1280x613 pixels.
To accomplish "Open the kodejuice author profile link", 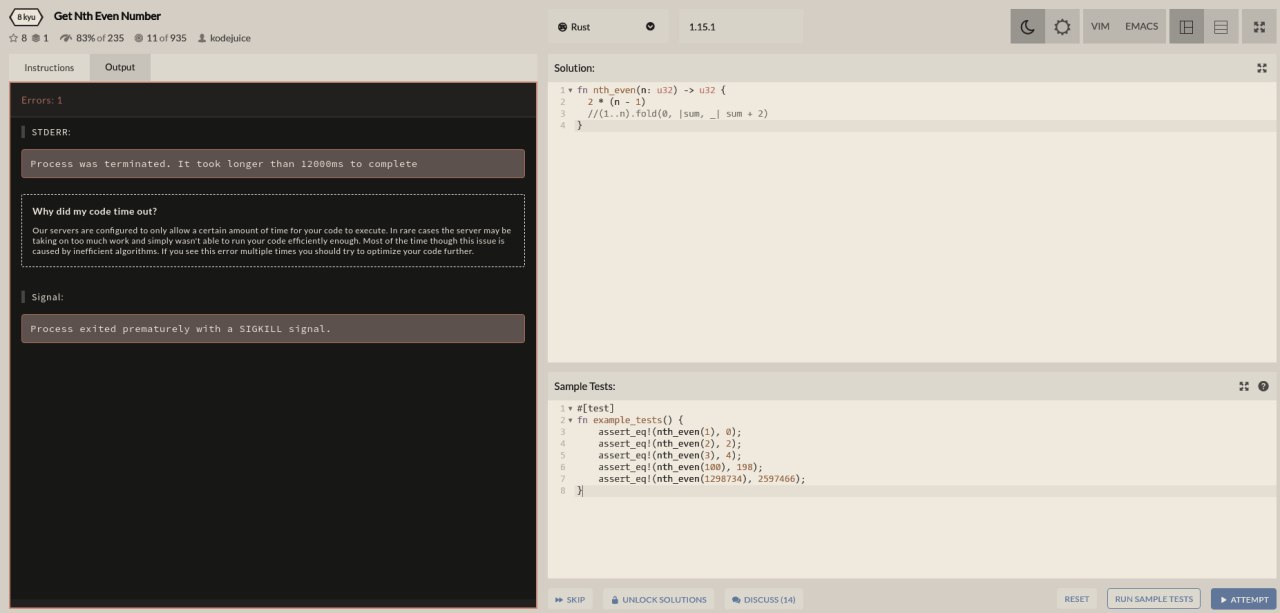I will [224, 38].
